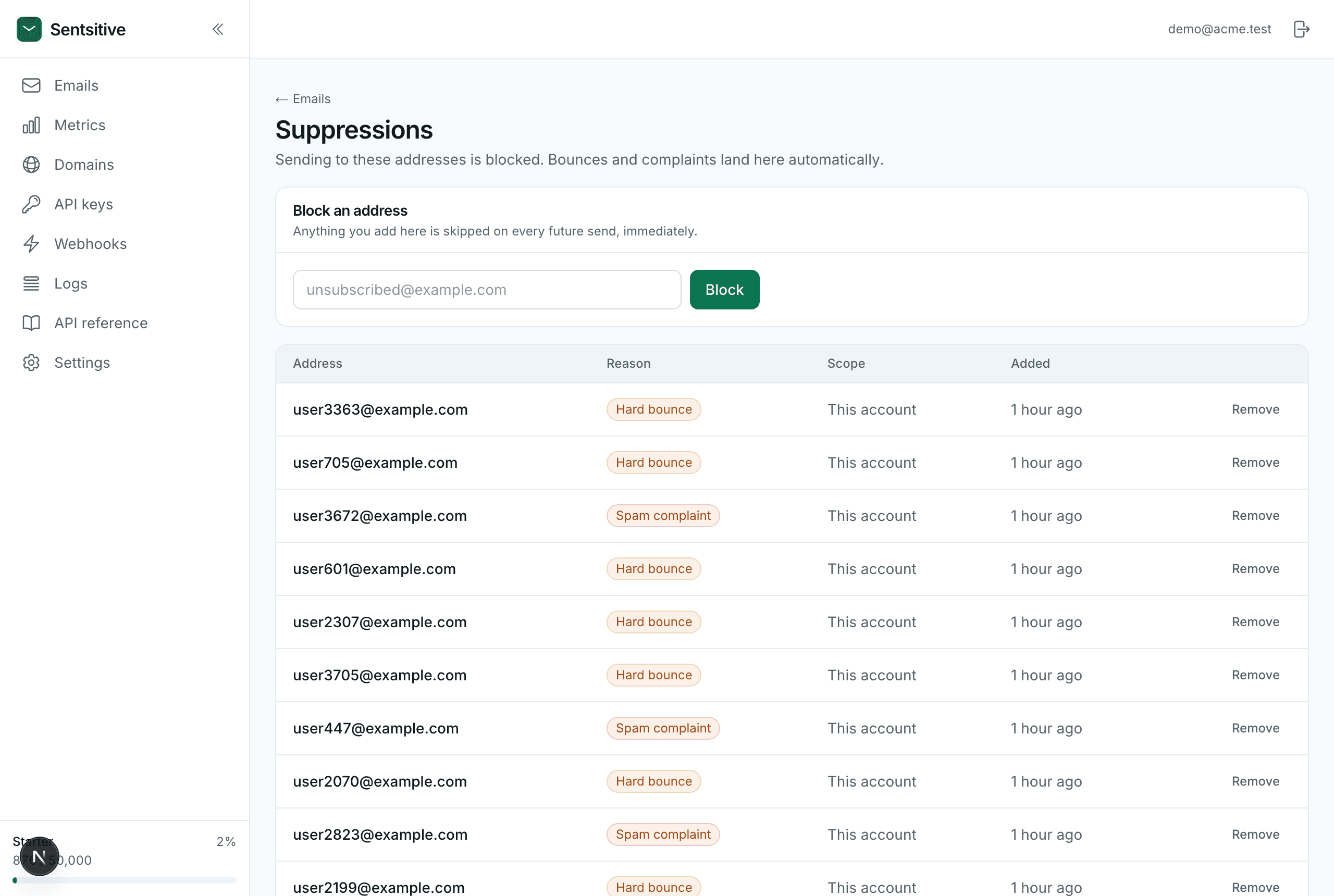
Task: Remove user601@example.com suppression
Action: (1255, 568)
